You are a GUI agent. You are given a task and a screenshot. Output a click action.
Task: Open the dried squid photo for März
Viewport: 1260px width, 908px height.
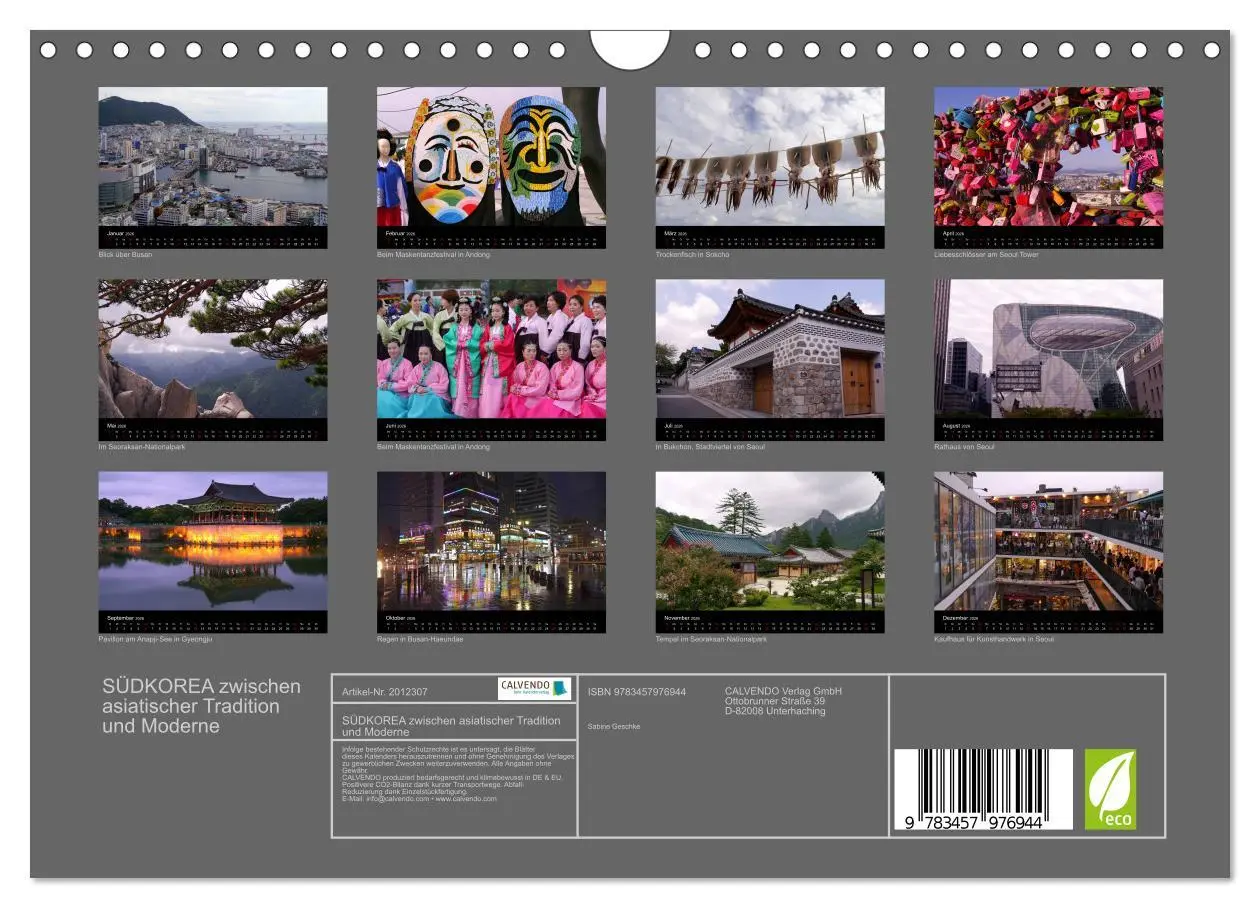point(770,156)
